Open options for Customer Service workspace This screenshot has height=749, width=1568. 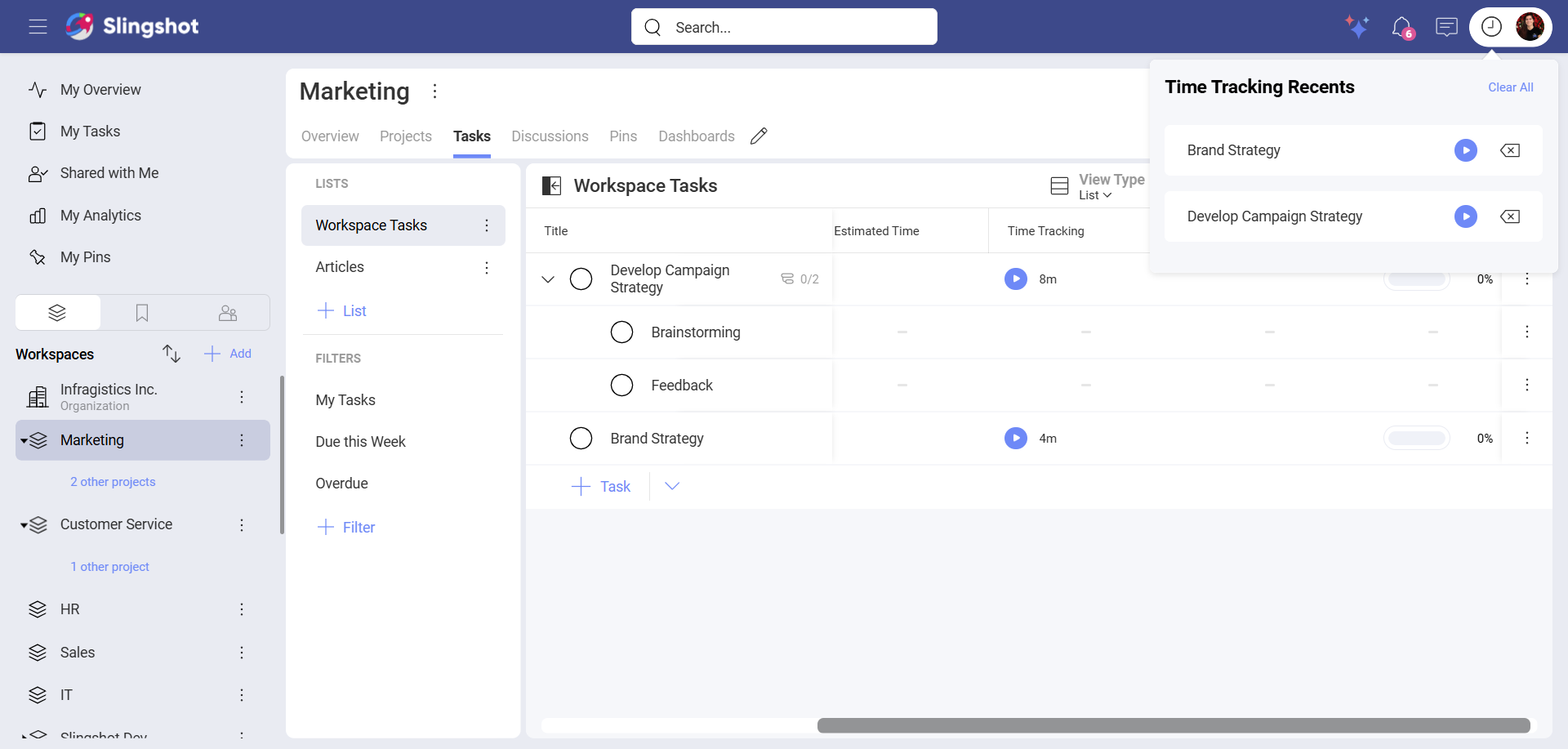[242, 525]
